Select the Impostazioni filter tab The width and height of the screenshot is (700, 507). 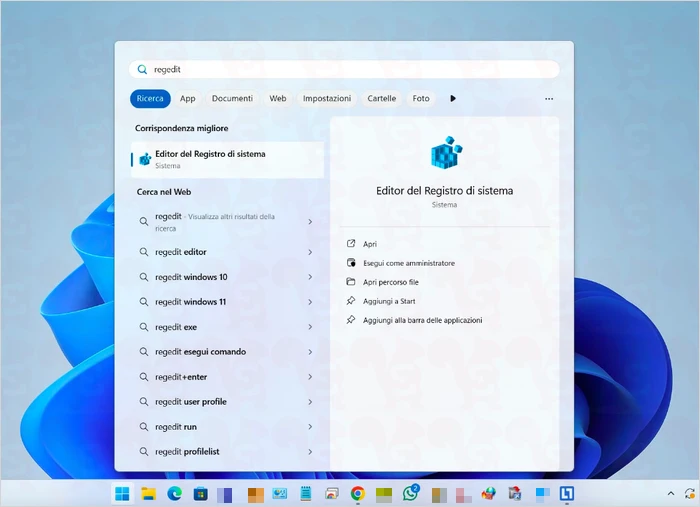327,99
